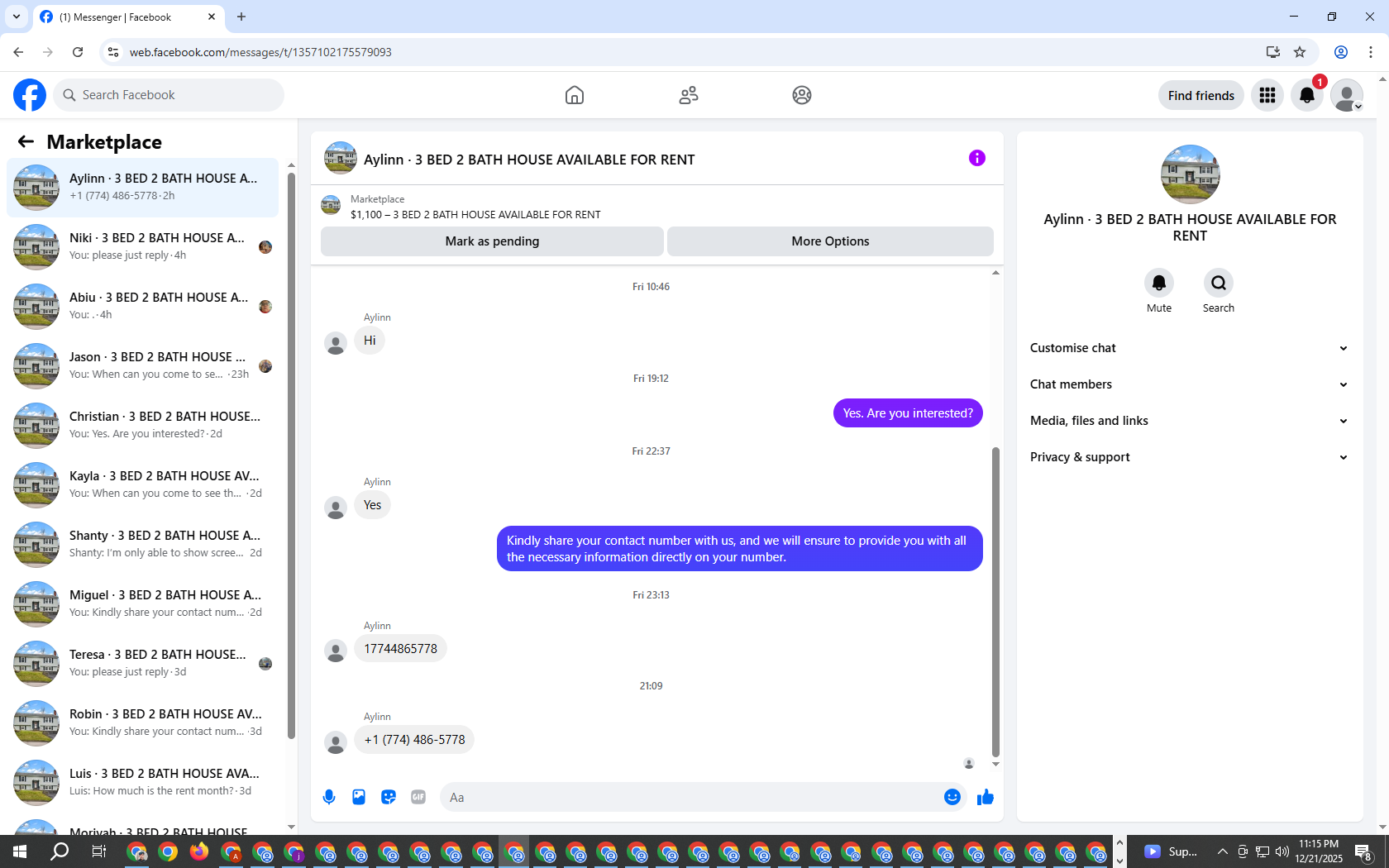Open Windows taskbar search

coord(60,851)
